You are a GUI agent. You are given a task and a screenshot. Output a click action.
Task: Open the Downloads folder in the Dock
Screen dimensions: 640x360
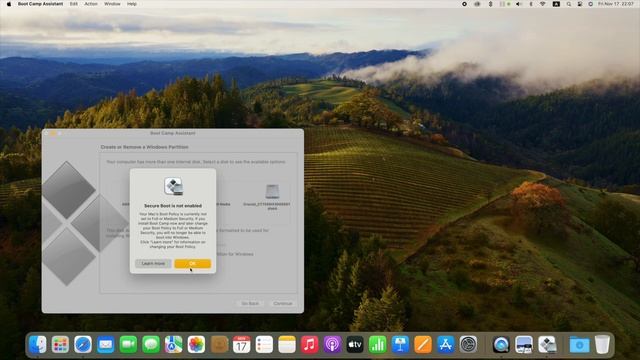tap(579, 345)
